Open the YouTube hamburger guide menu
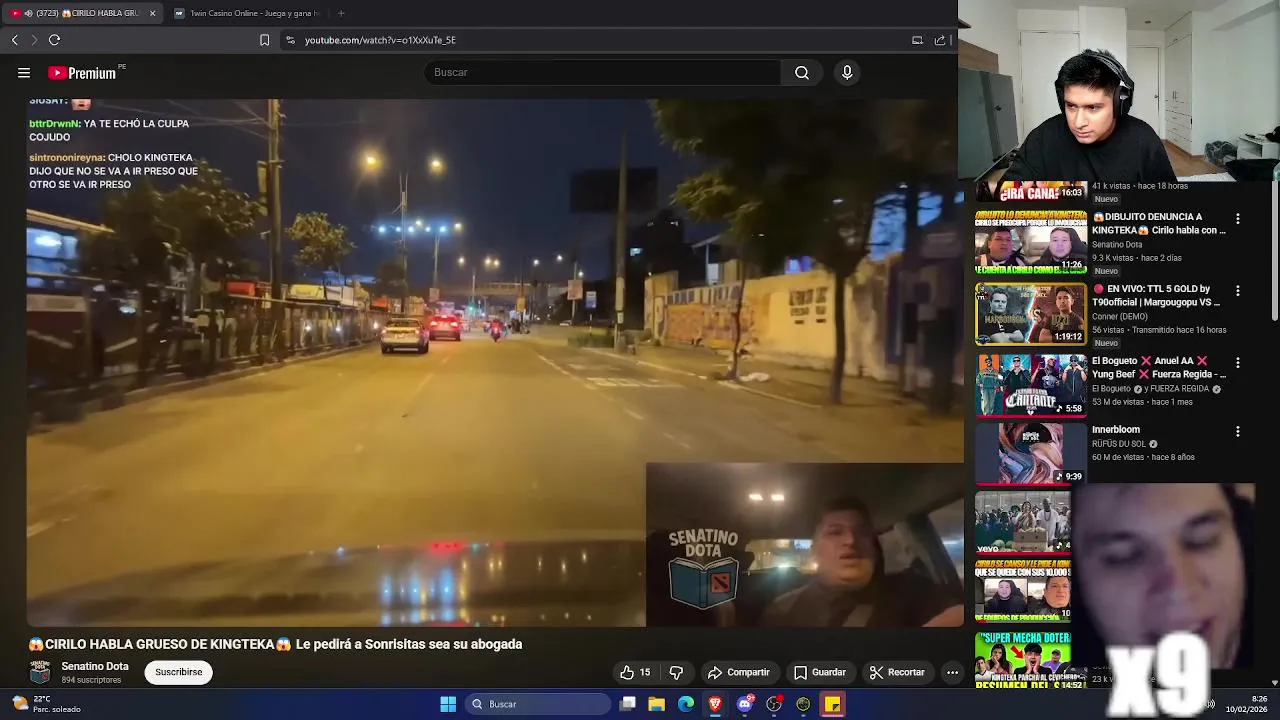Viewport: 1280px width, 720px height. (24, 72)
